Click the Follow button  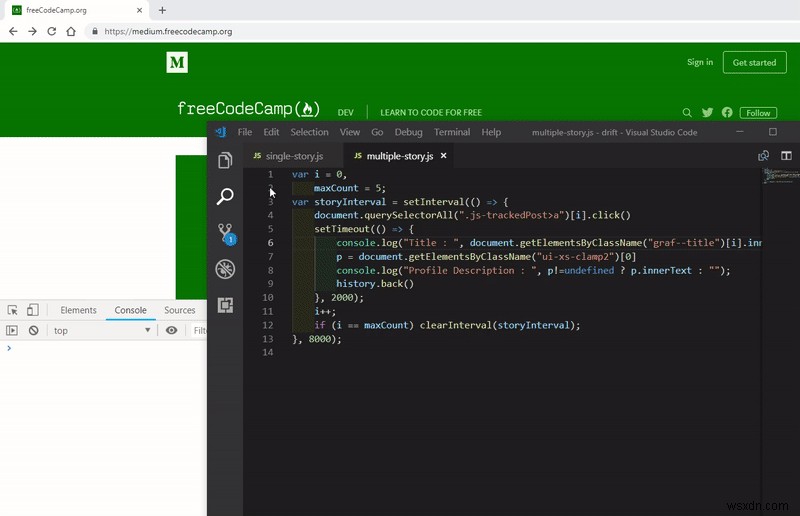tap(758, 113)
